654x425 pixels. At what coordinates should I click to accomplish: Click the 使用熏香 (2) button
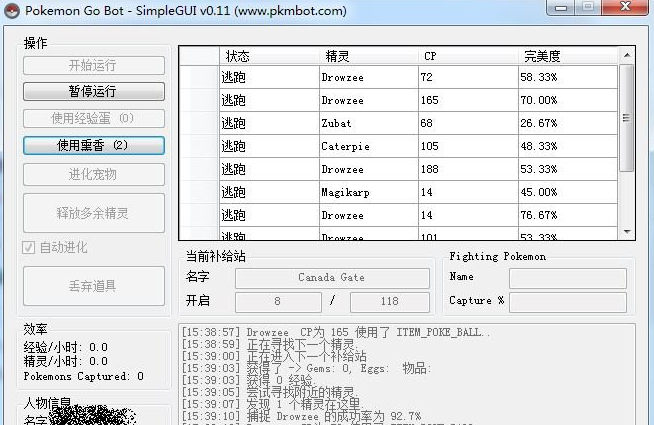(94, 146)
